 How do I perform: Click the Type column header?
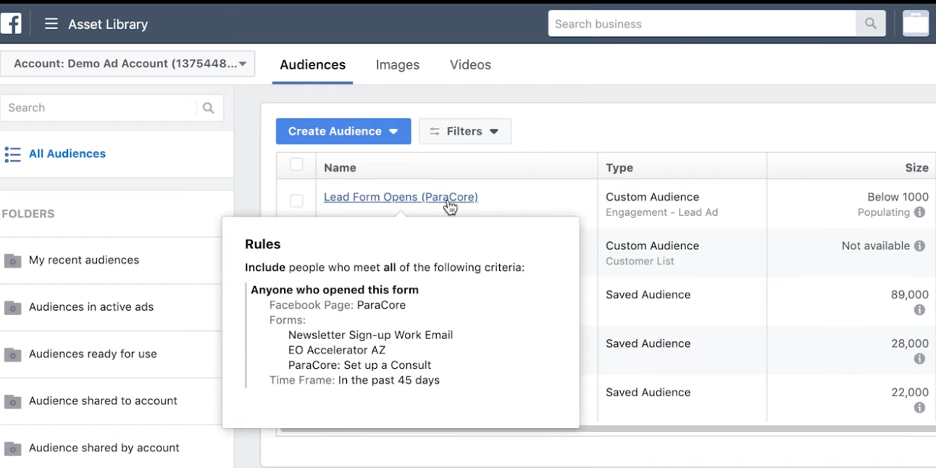point(619,168)
